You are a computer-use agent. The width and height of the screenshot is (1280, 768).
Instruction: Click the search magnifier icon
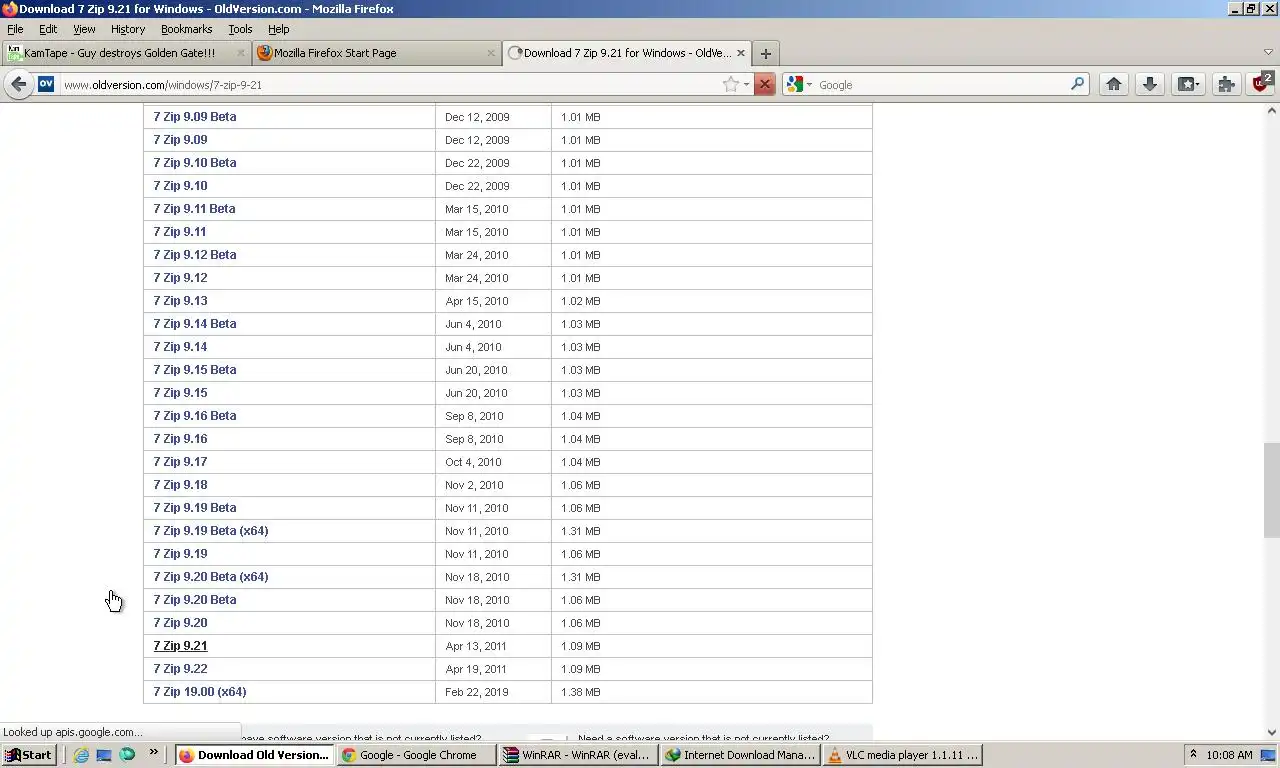[1077, 85]
